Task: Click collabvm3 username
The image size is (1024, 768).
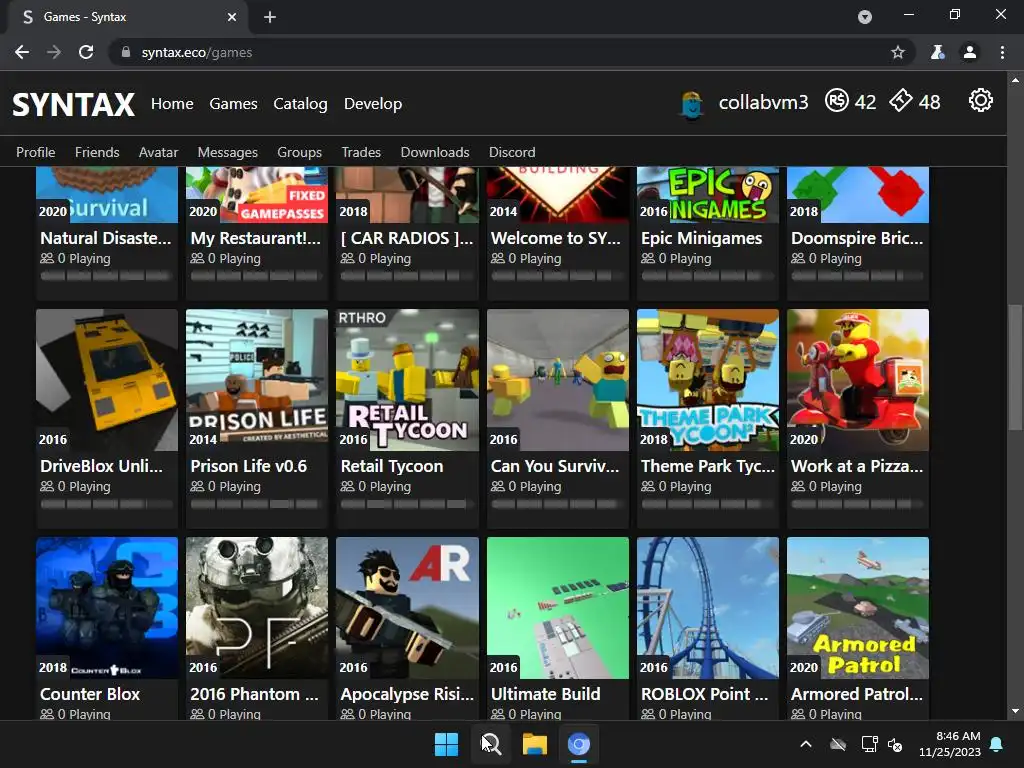Action: (x=763, y=103)
